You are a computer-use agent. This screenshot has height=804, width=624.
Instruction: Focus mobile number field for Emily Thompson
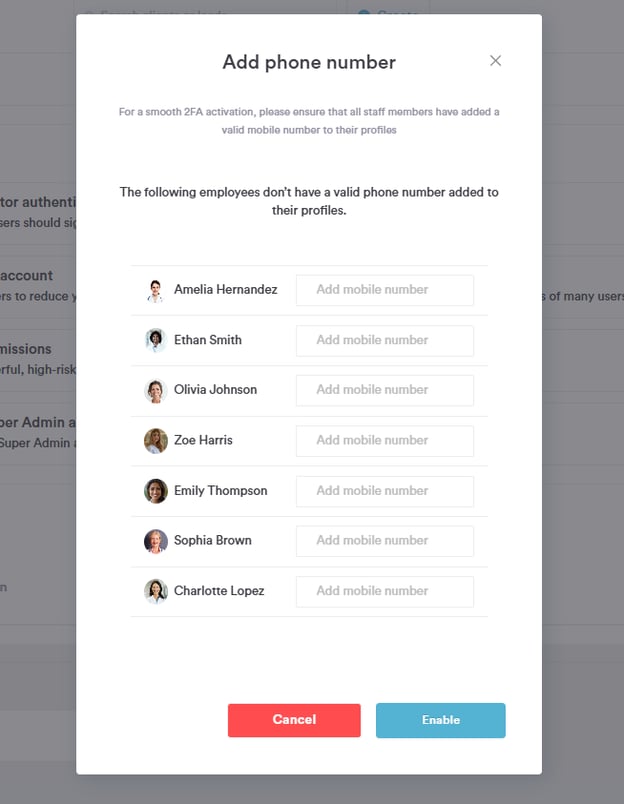pyautogui.click(x=384, y=491)
